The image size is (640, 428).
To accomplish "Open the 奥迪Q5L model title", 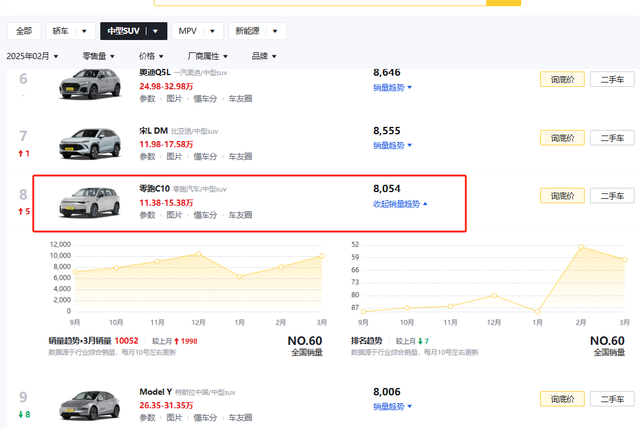I will [155, 73].
